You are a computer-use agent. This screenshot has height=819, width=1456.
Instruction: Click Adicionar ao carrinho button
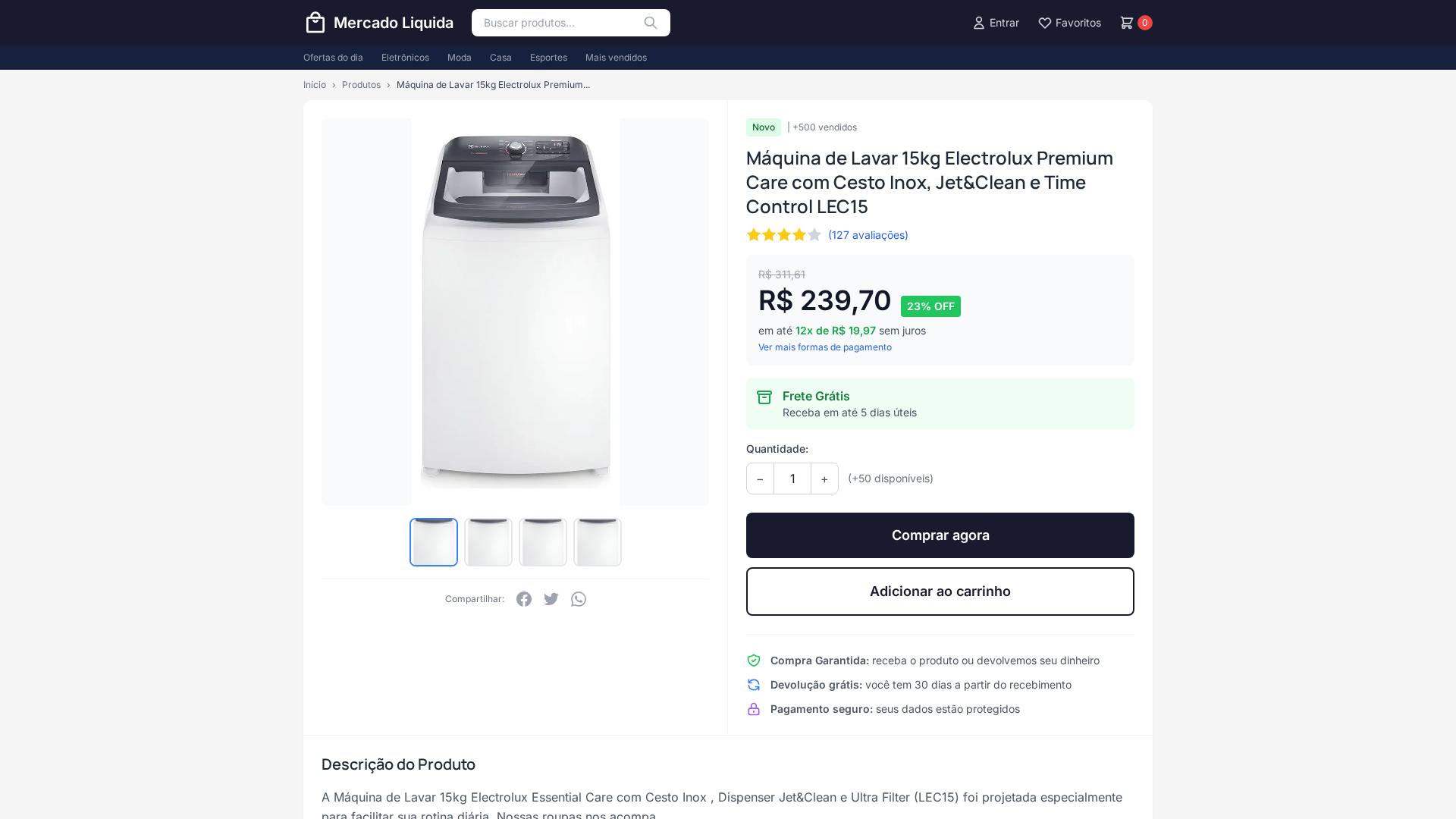point(940,591)
